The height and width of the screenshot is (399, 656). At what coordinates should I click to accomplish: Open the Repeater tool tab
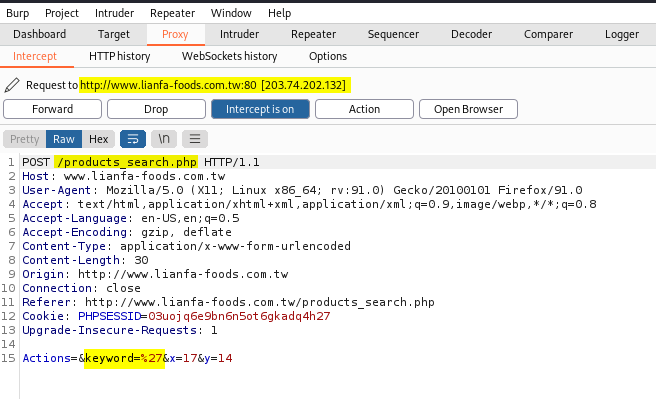[x=313, y=34]
